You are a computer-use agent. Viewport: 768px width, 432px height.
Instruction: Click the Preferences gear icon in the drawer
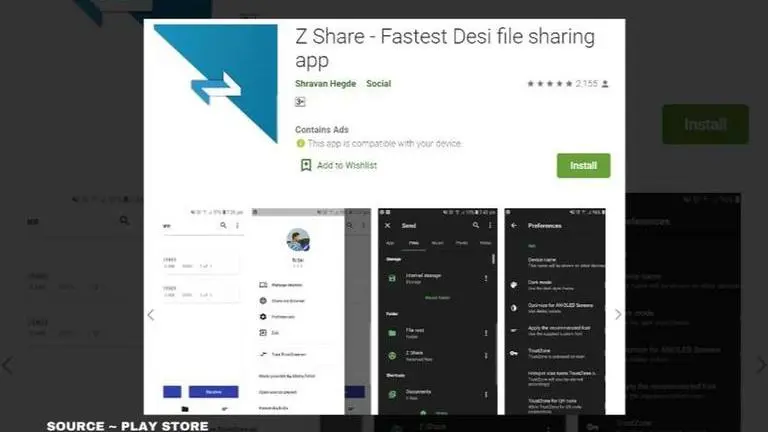pos(263,317)
